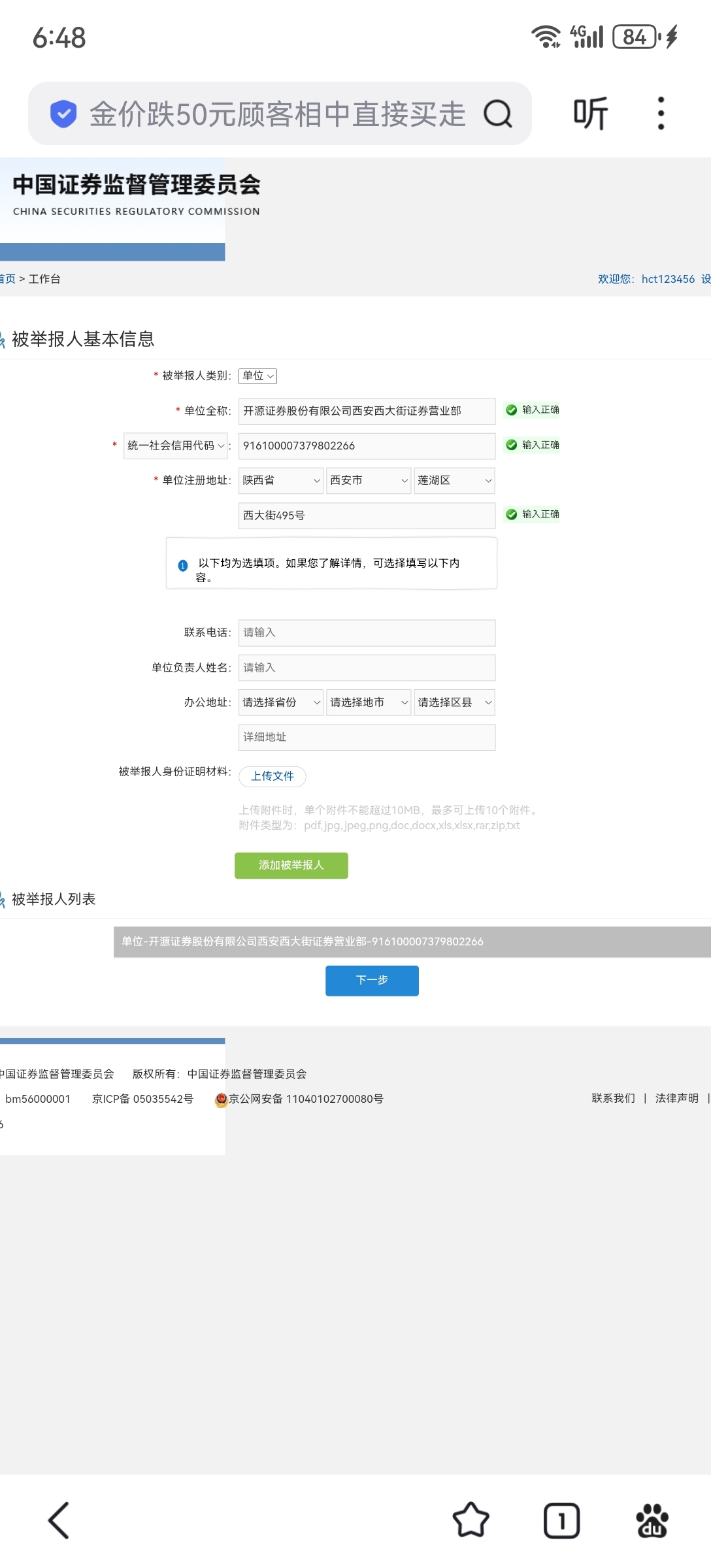Open the 莲湖区 district dropdown
Screen dimensions: 711x1568
point(454,480)
